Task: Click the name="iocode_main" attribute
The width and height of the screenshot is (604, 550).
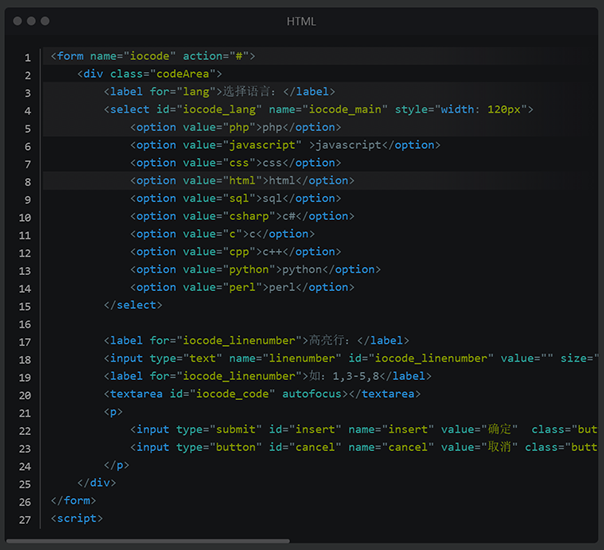Action: click(x=328, y=109)
